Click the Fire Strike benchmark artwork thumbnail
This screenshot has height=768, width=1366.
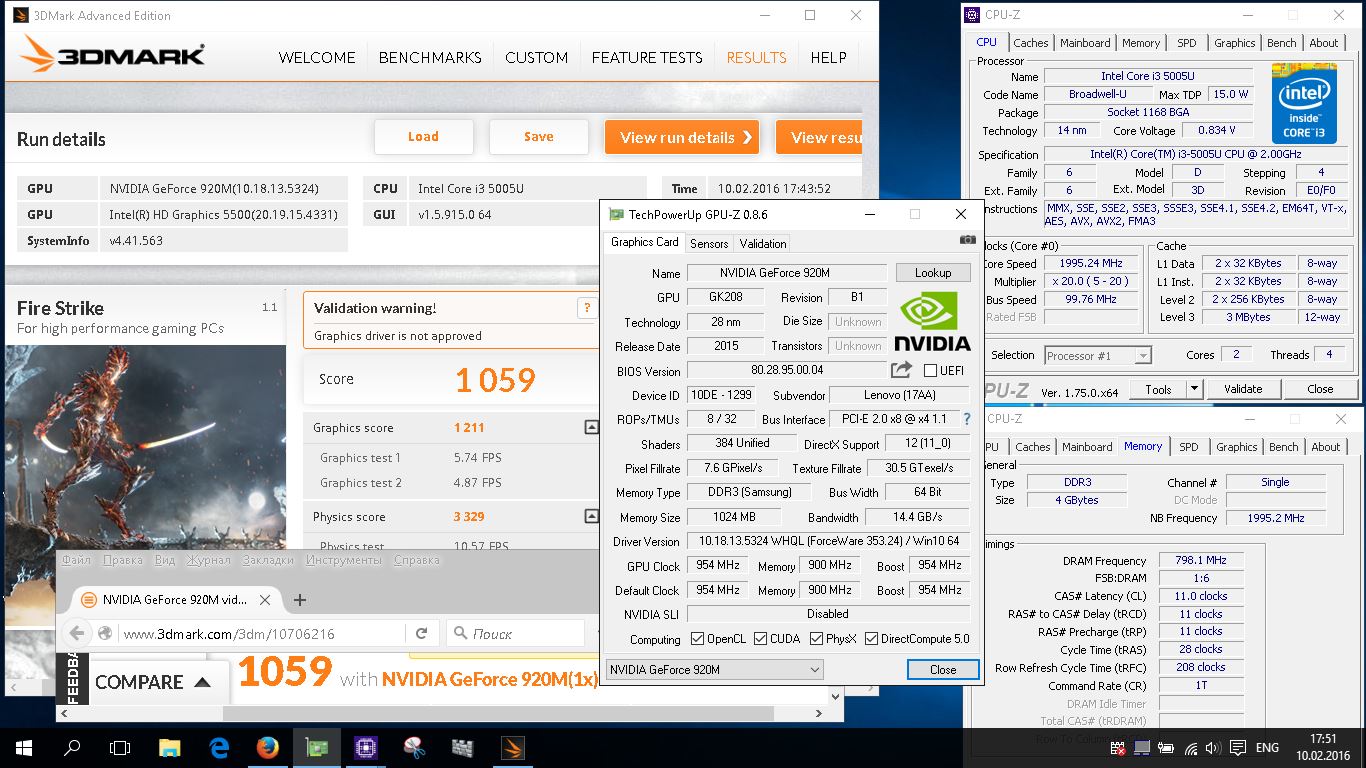point(145,446)
